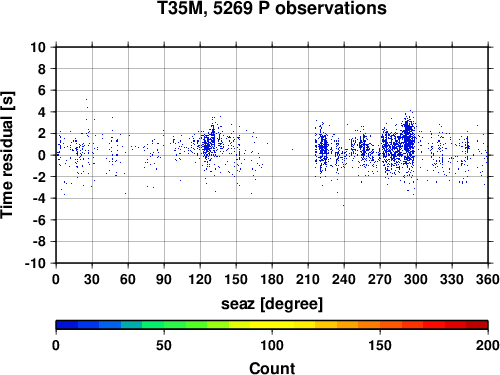Click the 'Time residual [s]' y-axis label
The image size is (500, 375).
point(7,155)
